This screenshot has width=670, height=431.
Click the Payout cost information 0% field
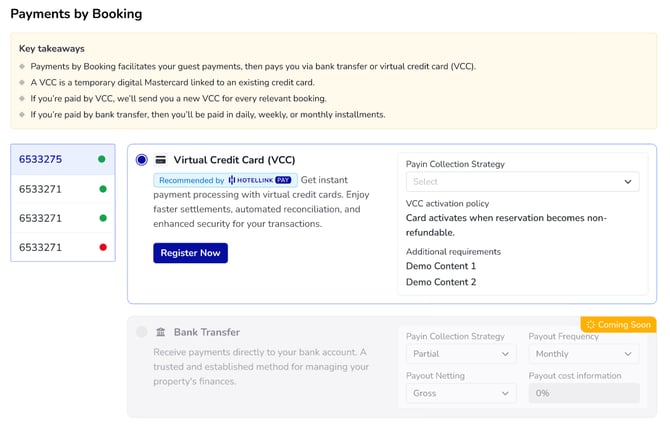pyautogui.click(x=584, y=393)
